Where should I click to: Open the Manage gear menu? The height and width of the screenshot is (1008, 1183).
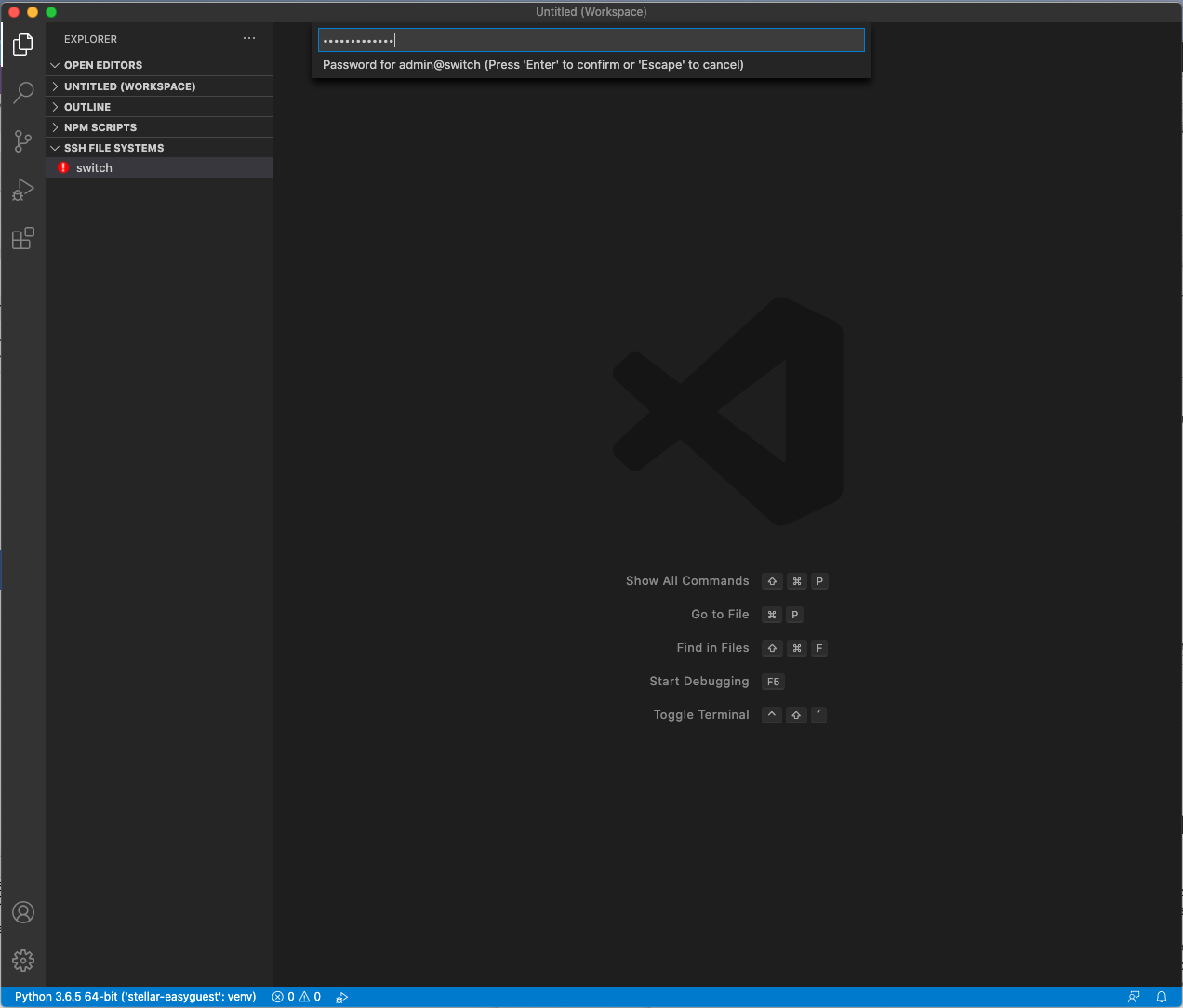[x=23, y=961]
